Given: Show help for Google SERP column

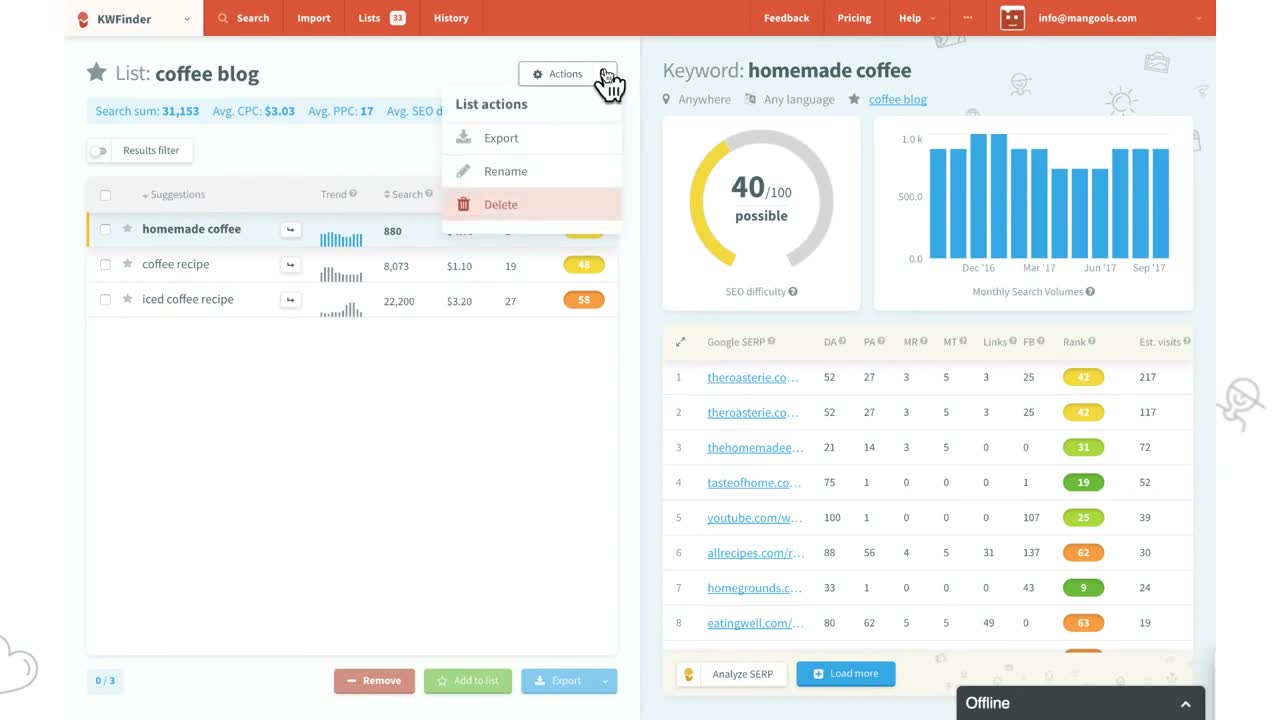Looking at the screenshot, I should click(x=771, y=342).
